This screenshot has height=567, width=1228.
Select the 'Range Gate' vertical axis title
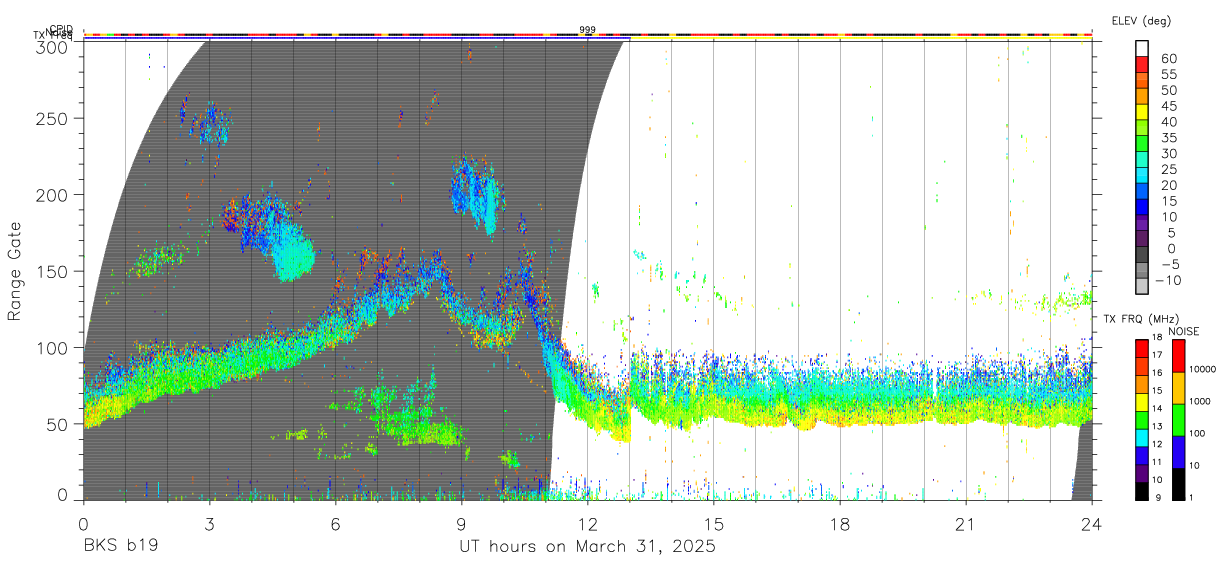coord(15,271)
